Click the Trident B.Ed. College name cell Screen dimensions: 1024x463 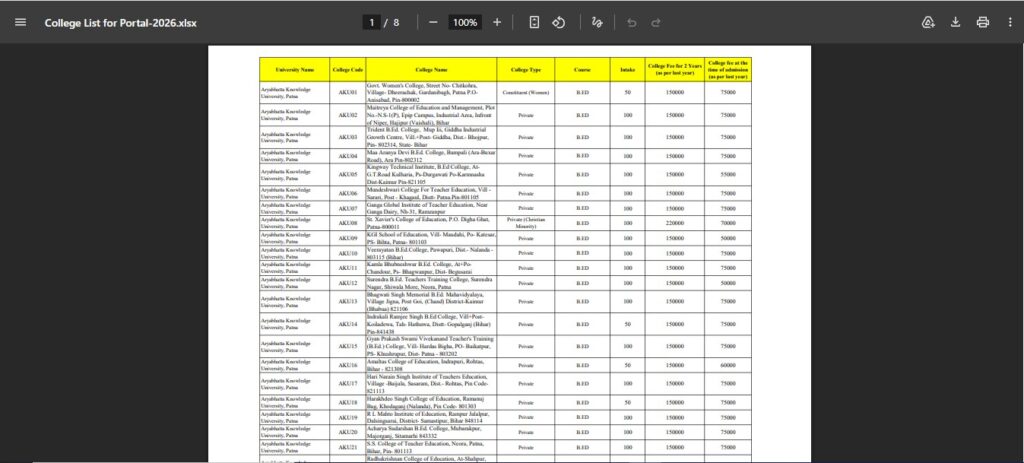[431, 137]
